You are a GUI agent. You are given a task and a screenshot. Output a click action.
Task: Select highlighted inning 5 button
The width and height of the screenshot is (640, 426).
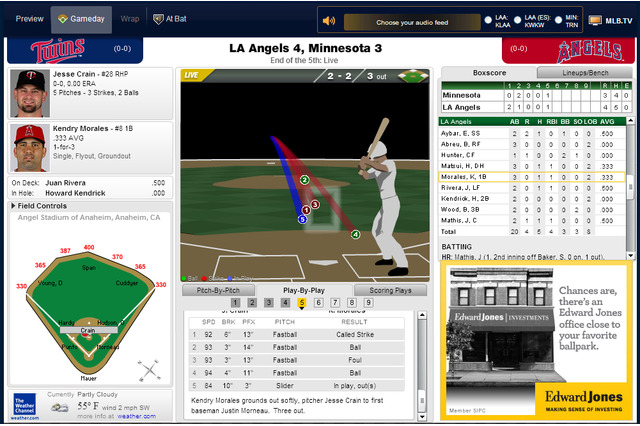(x=302, y=302)
